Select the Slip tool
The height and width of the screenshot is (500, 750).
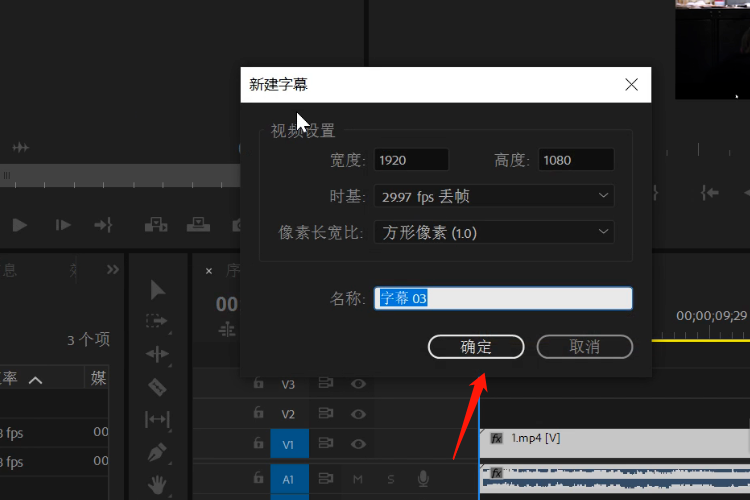157,420
